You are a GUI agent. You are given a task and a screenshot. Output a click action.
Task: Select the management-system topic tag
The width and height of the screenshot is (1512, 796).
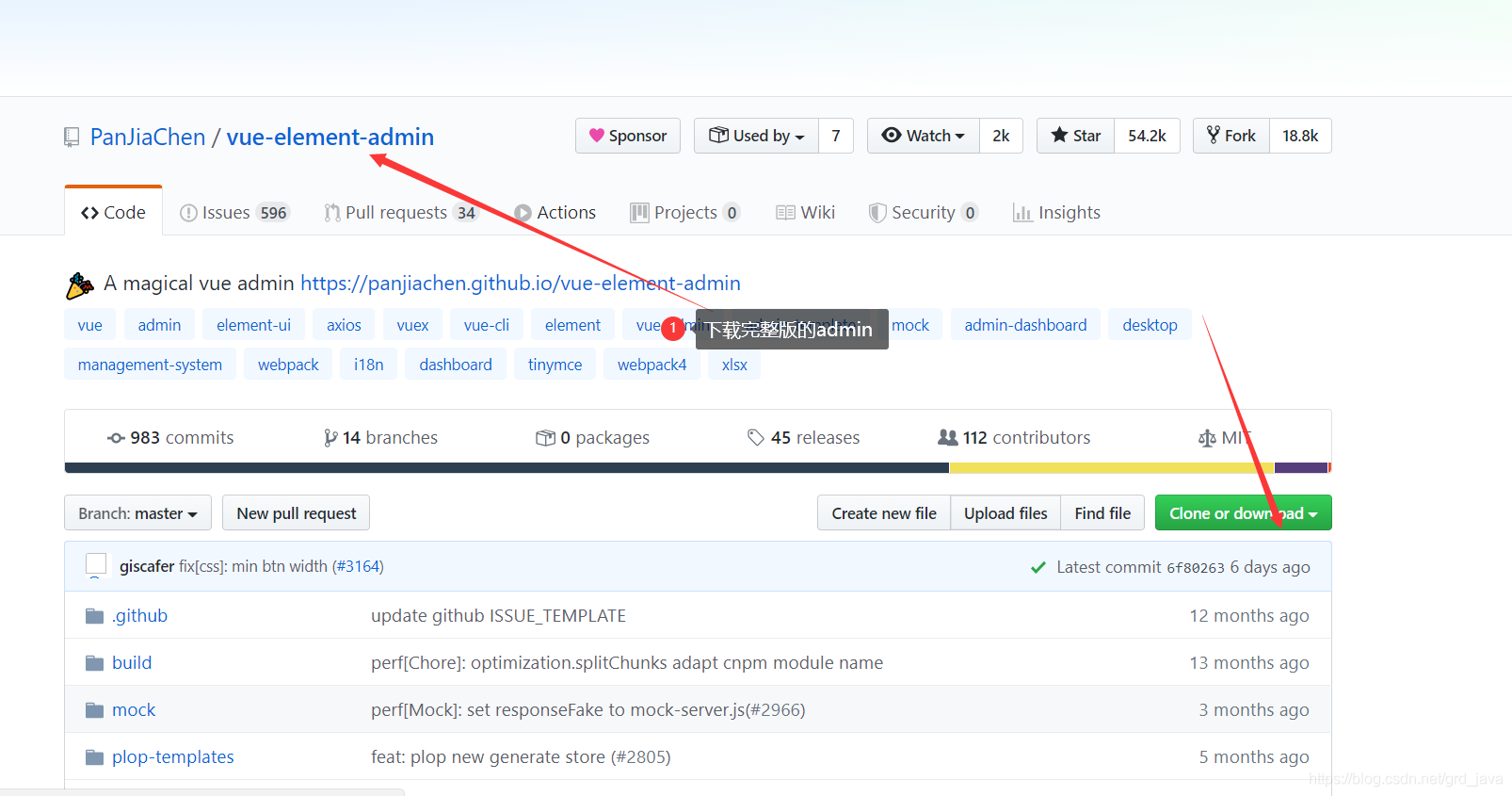tap(150, 365)
